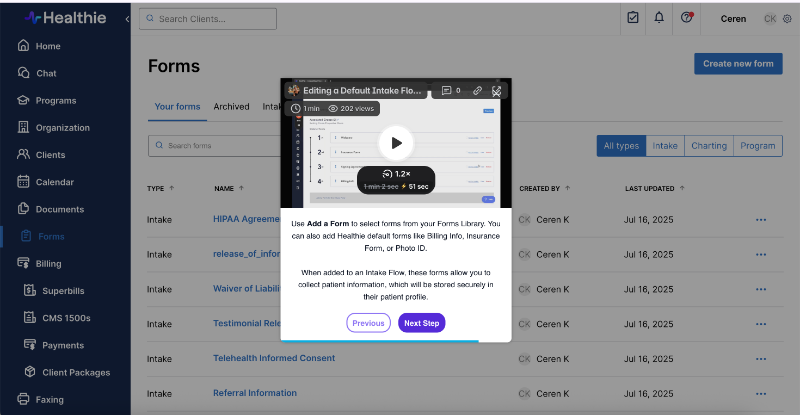Open Client Packages page
This screenshot has width=800, height=415.
coord(67,372)
